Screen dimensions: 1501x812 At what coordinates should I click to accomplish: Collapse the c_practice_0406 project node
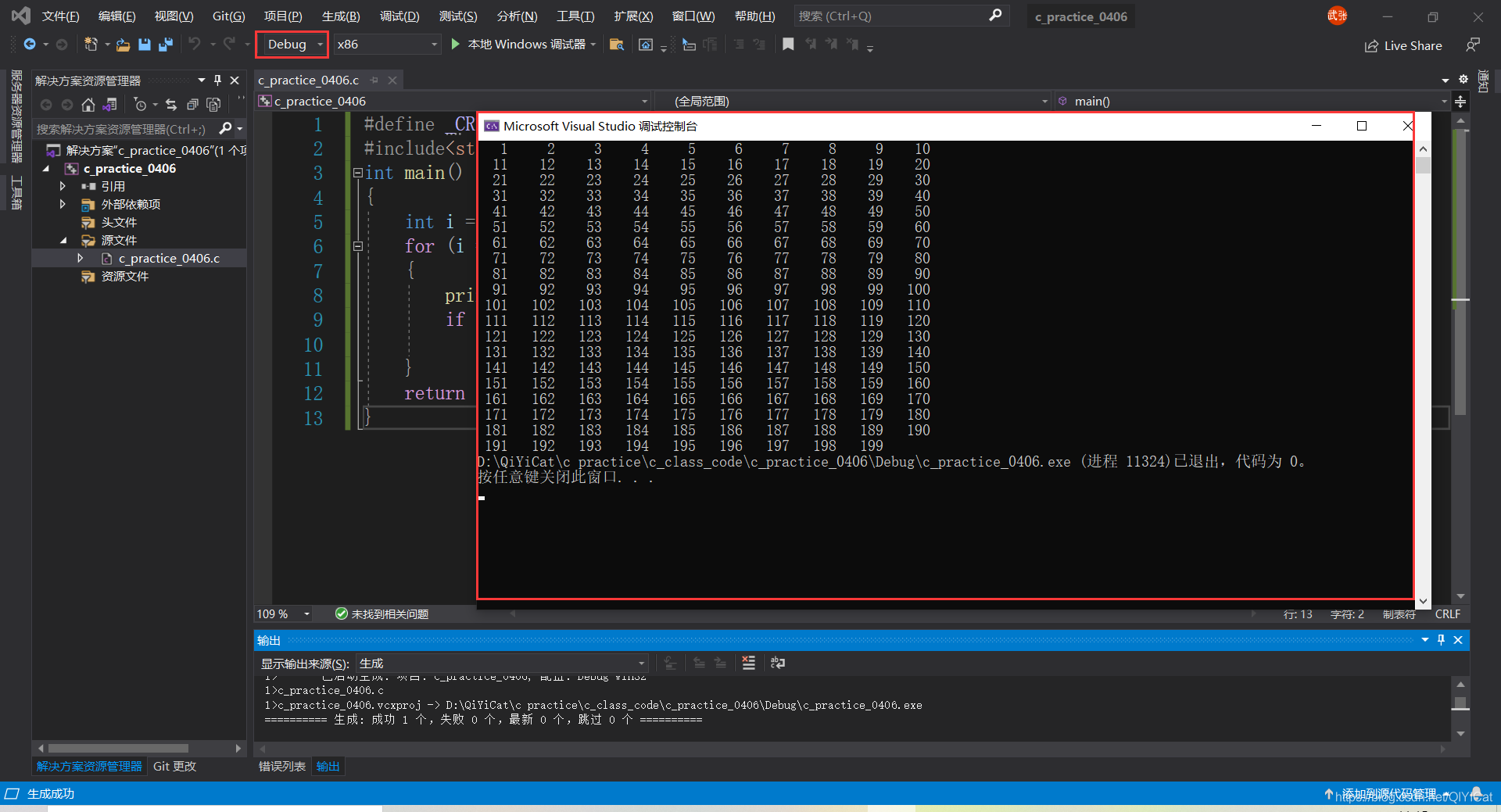(45, 169)
